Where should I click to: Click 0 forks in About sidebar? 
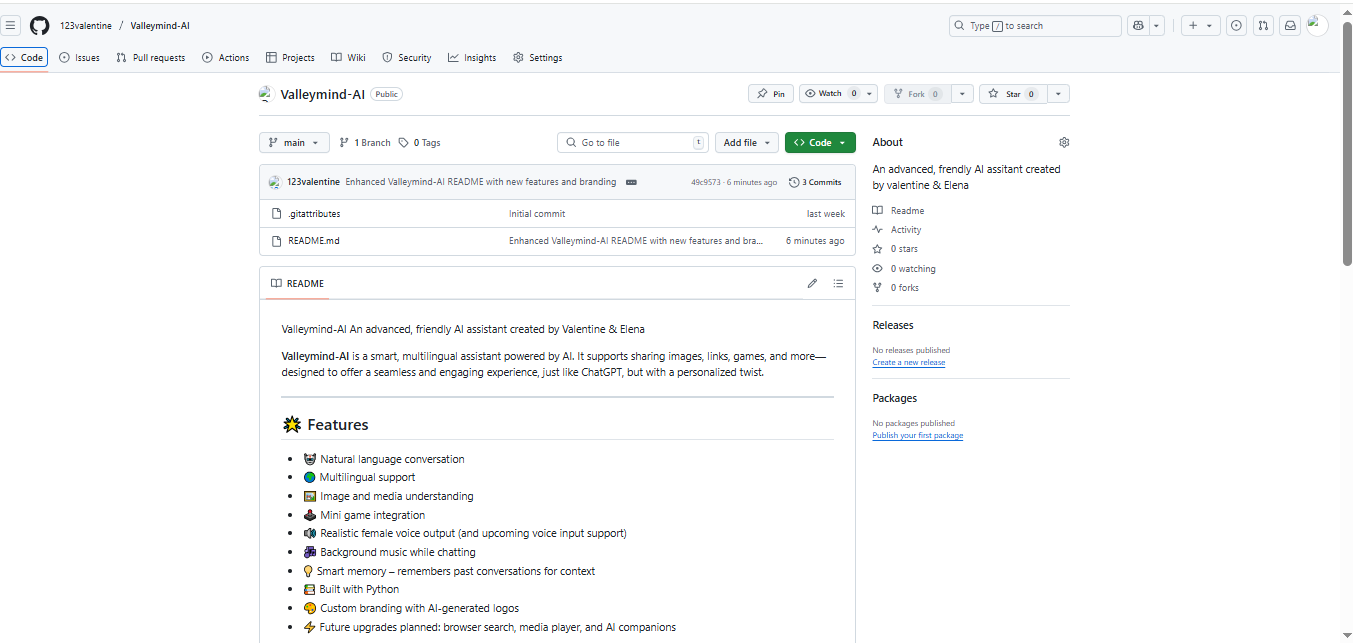[896, 288]
